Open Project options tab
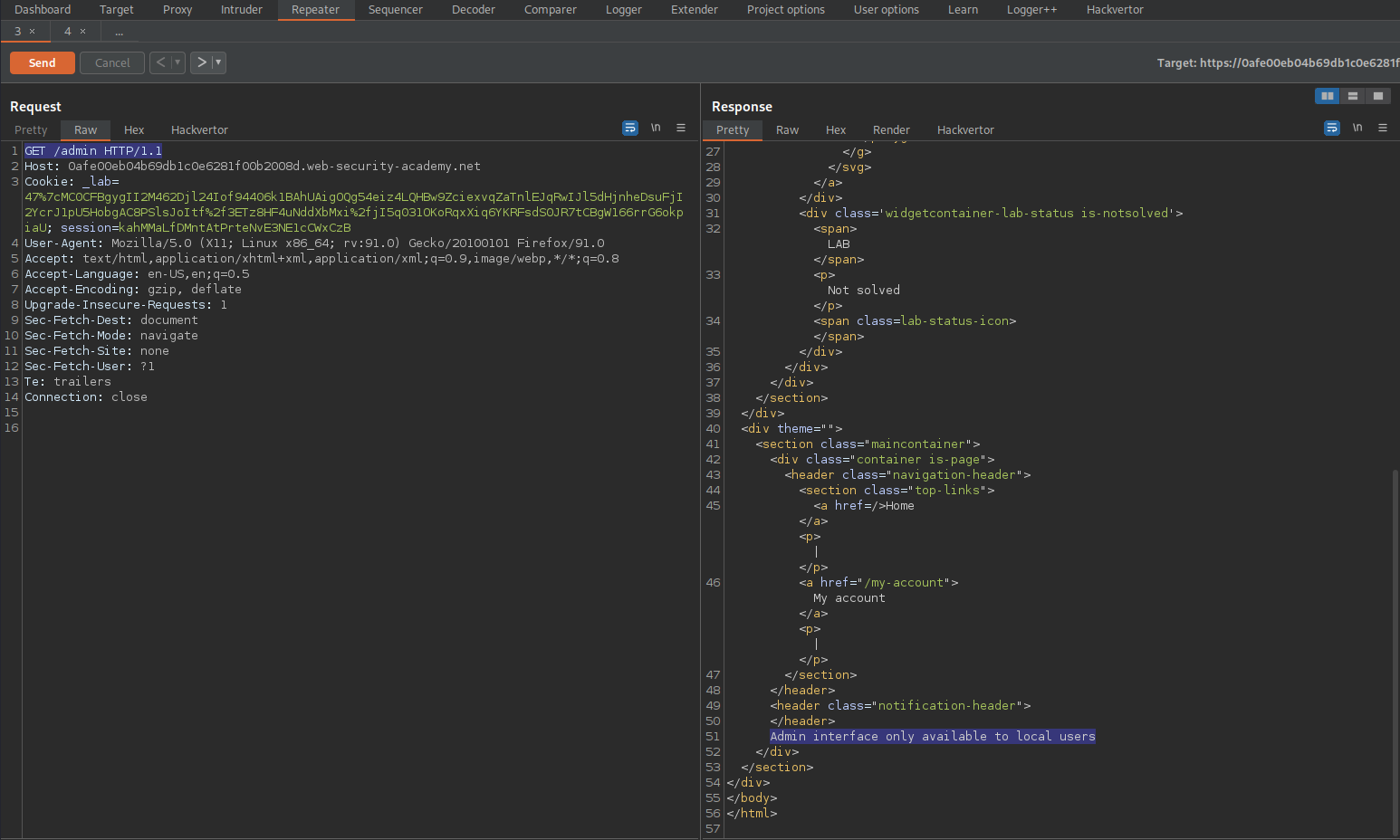 (x=786, y=10)
